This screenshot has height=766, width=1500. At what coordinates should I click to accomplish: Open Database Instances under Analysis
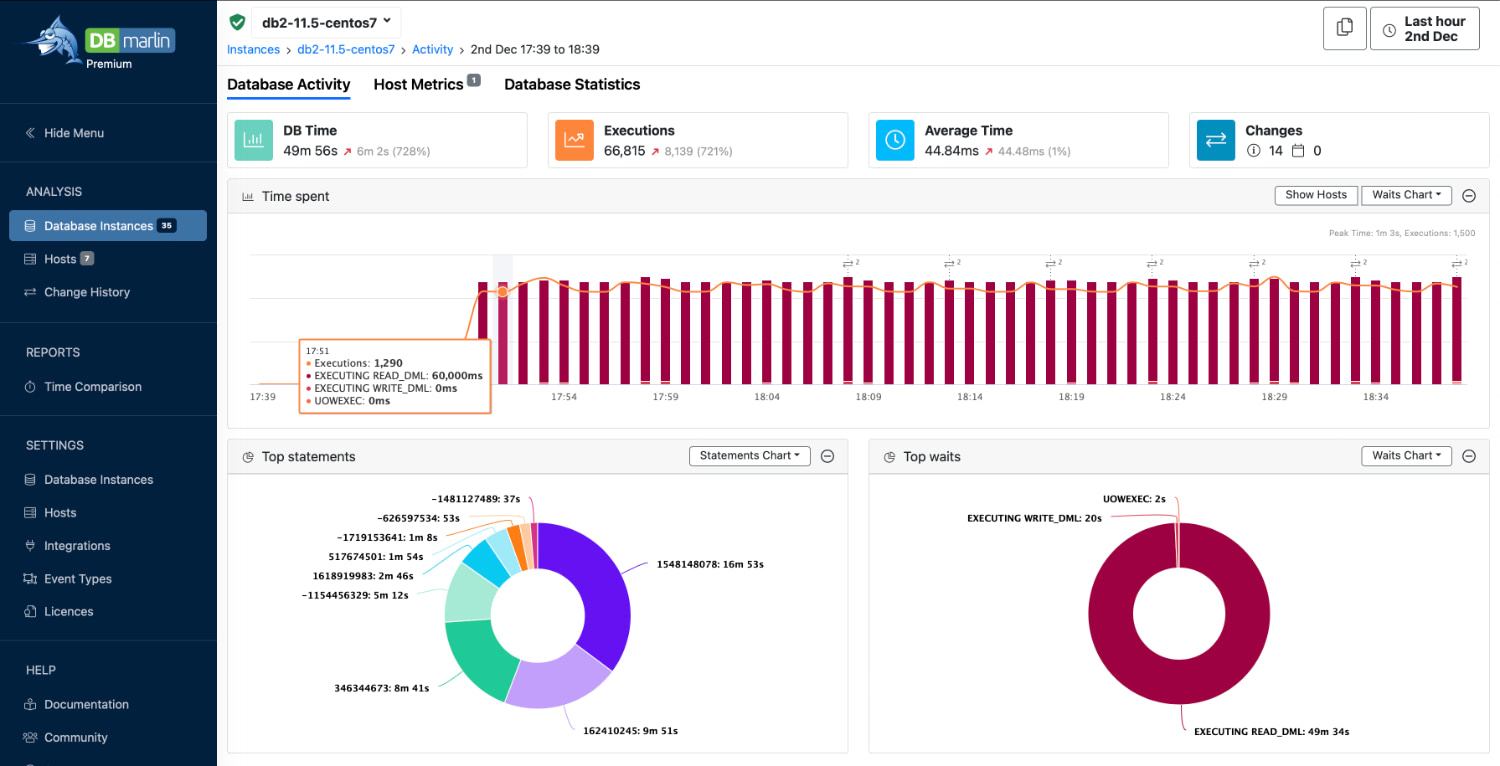click(x=108, y=226)
